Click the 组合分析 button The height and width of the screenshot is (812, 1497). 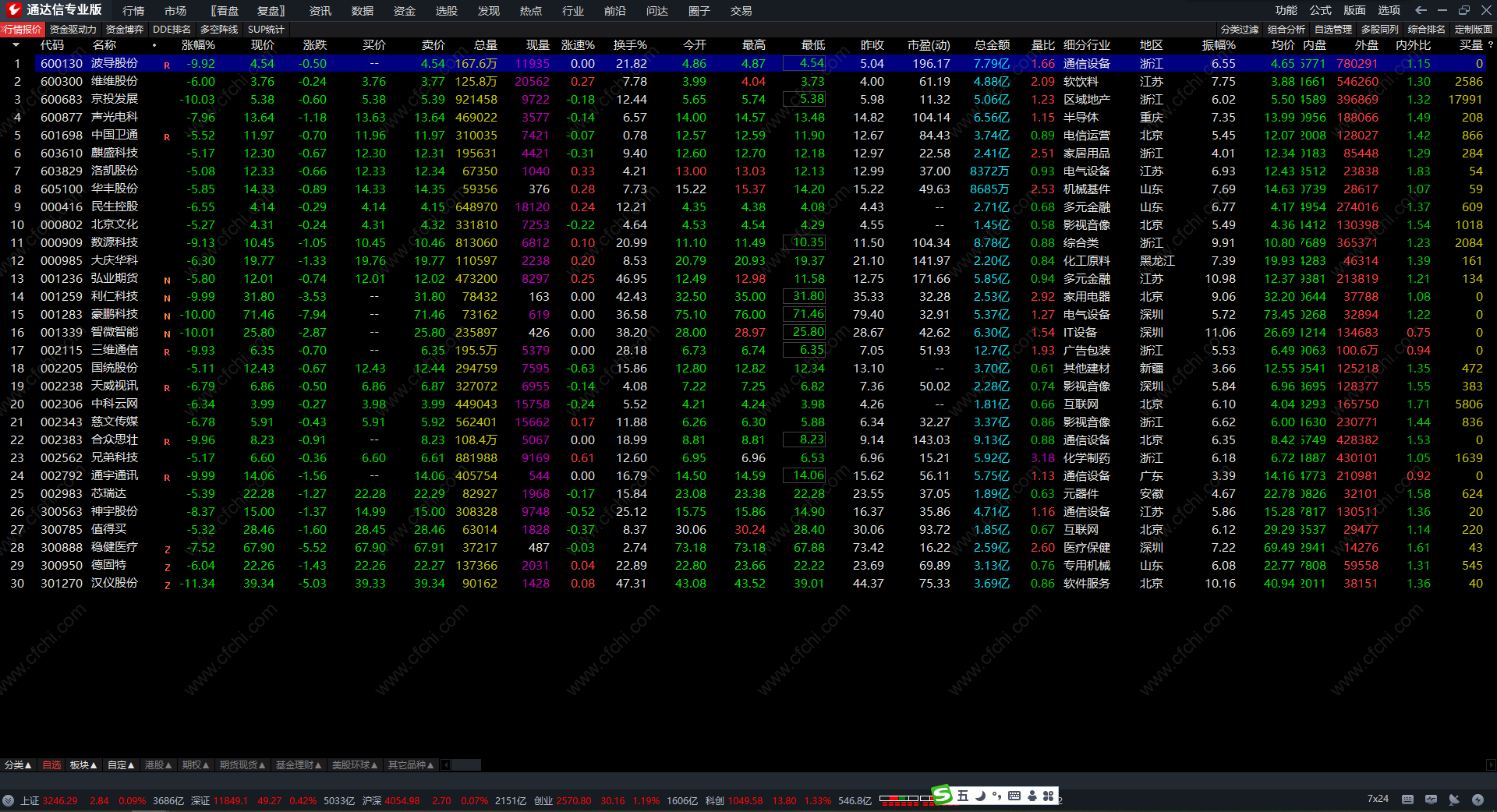[x=1286, y=30]
